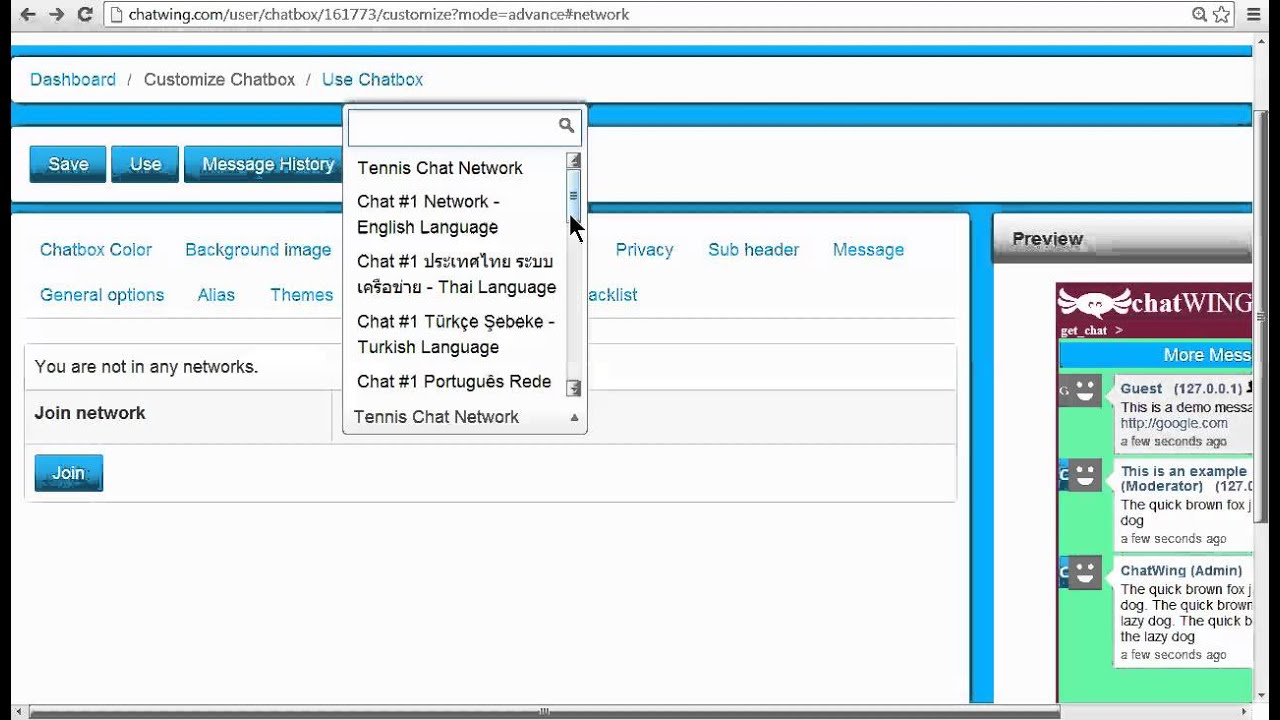
Task: Open the Themes tab
Action: click(301, 295)
